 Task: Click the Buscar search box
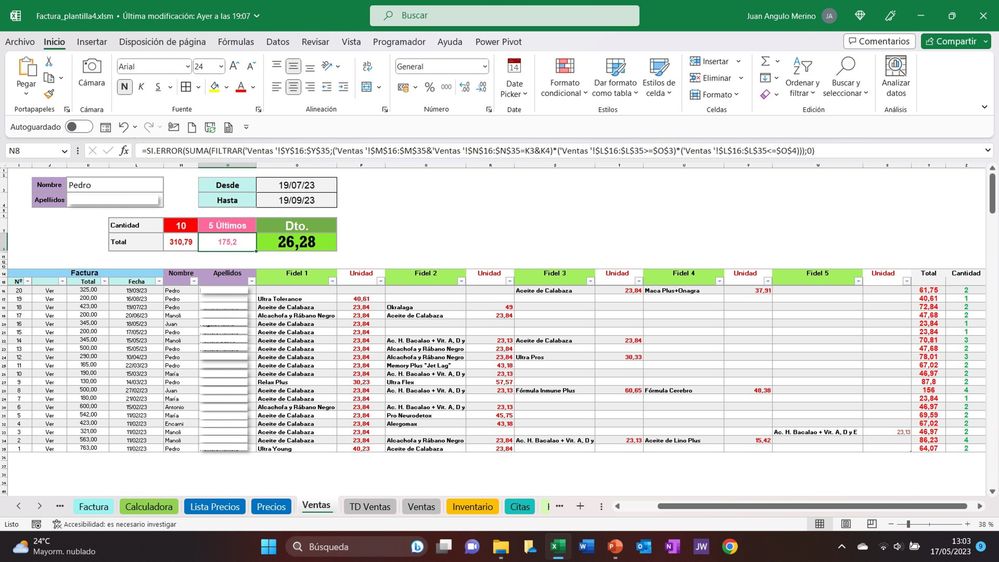[505, 15]
